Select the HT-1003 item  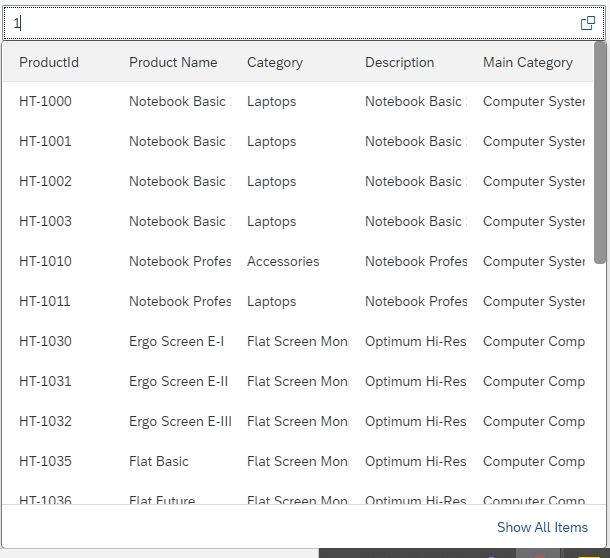coord(46,221)
